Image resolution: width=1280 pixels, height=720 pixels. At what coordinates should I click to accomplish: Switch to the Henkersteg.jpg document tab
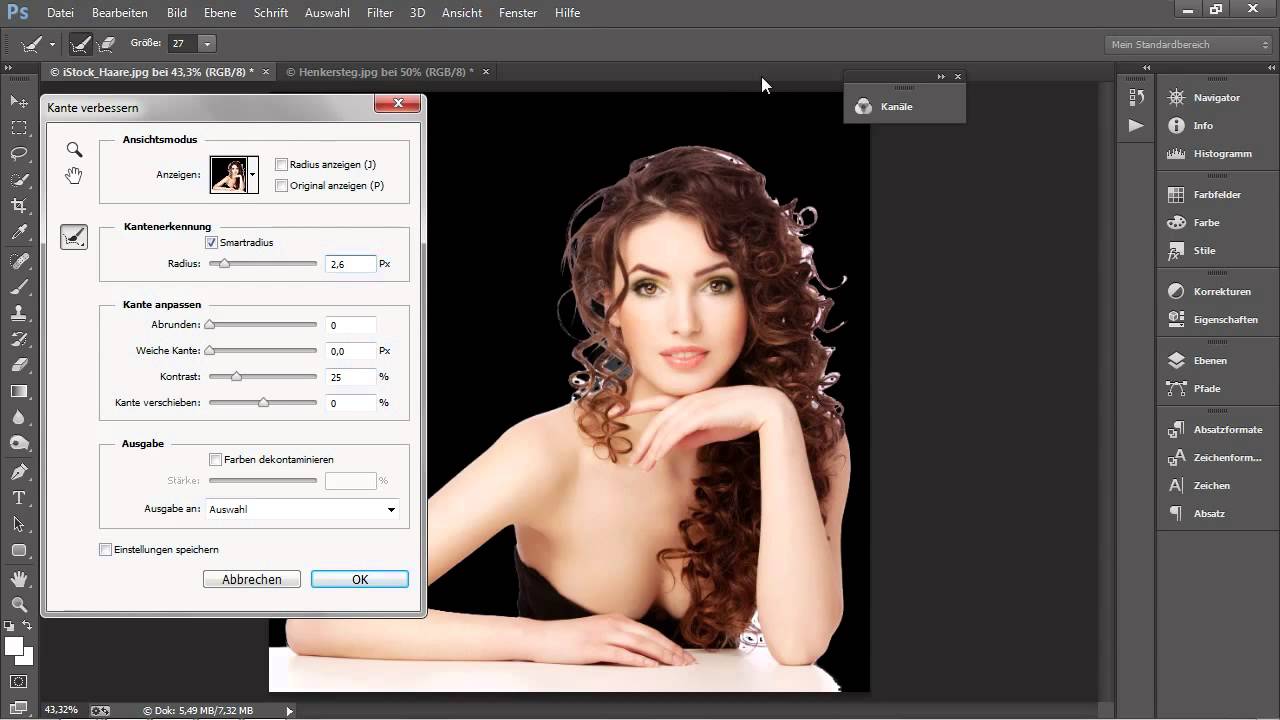381,71
